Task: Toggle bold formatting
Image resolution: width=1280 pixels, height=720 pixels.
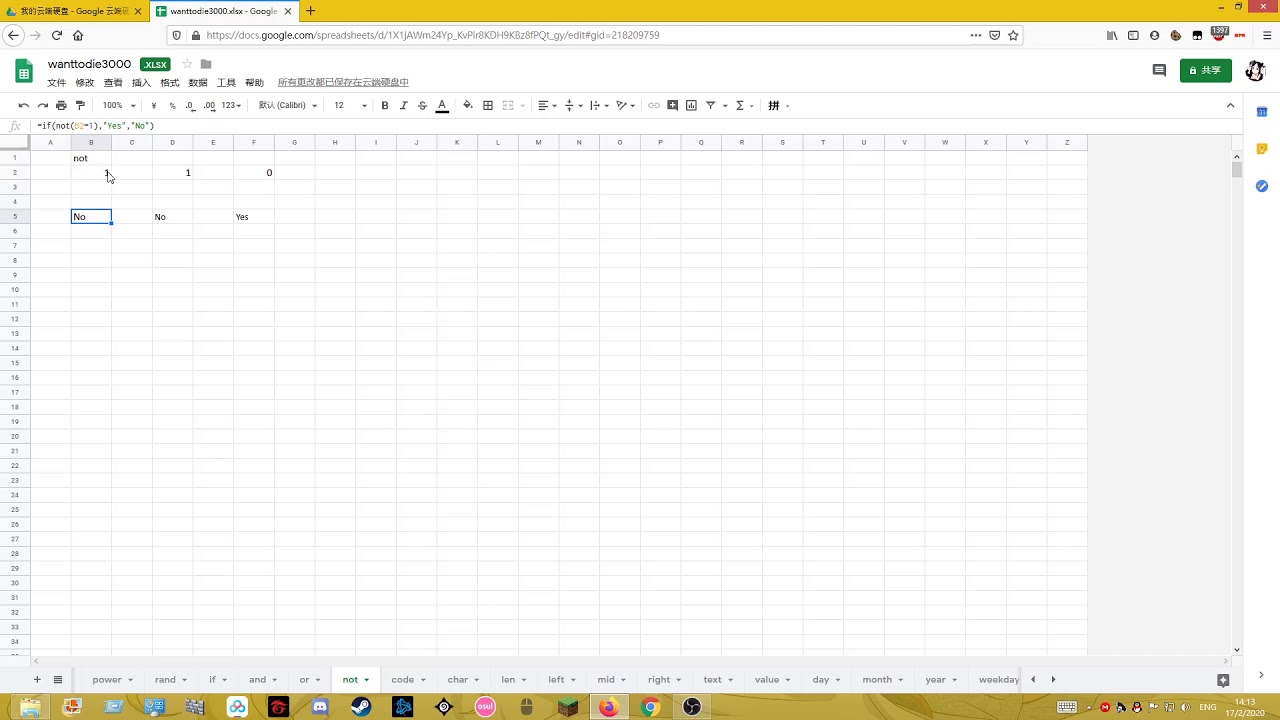Action: coord(385,105)
